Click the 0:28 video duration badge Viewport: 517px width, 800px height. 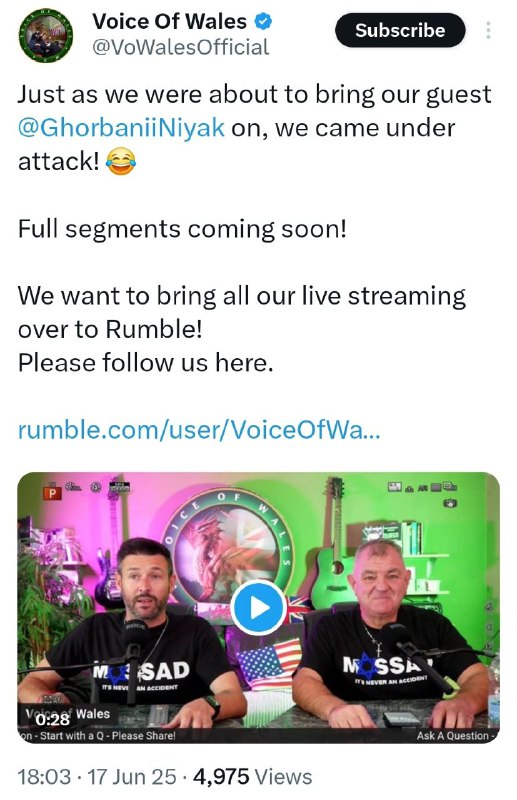(53, 718)
